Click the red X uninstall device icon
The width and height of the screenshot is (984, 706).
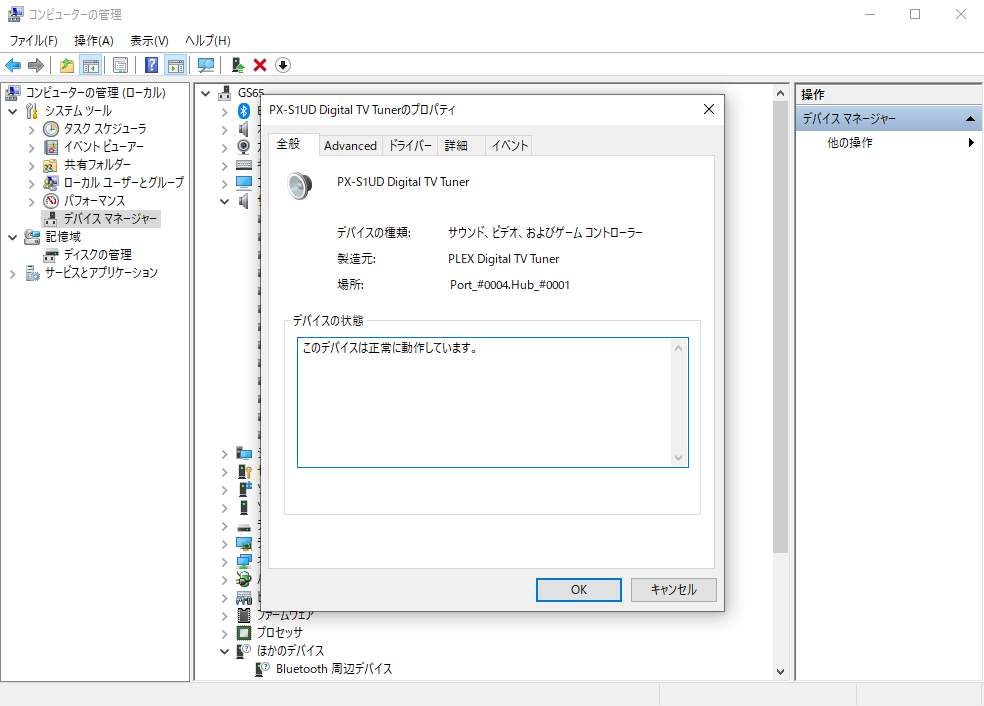[260, 65]
